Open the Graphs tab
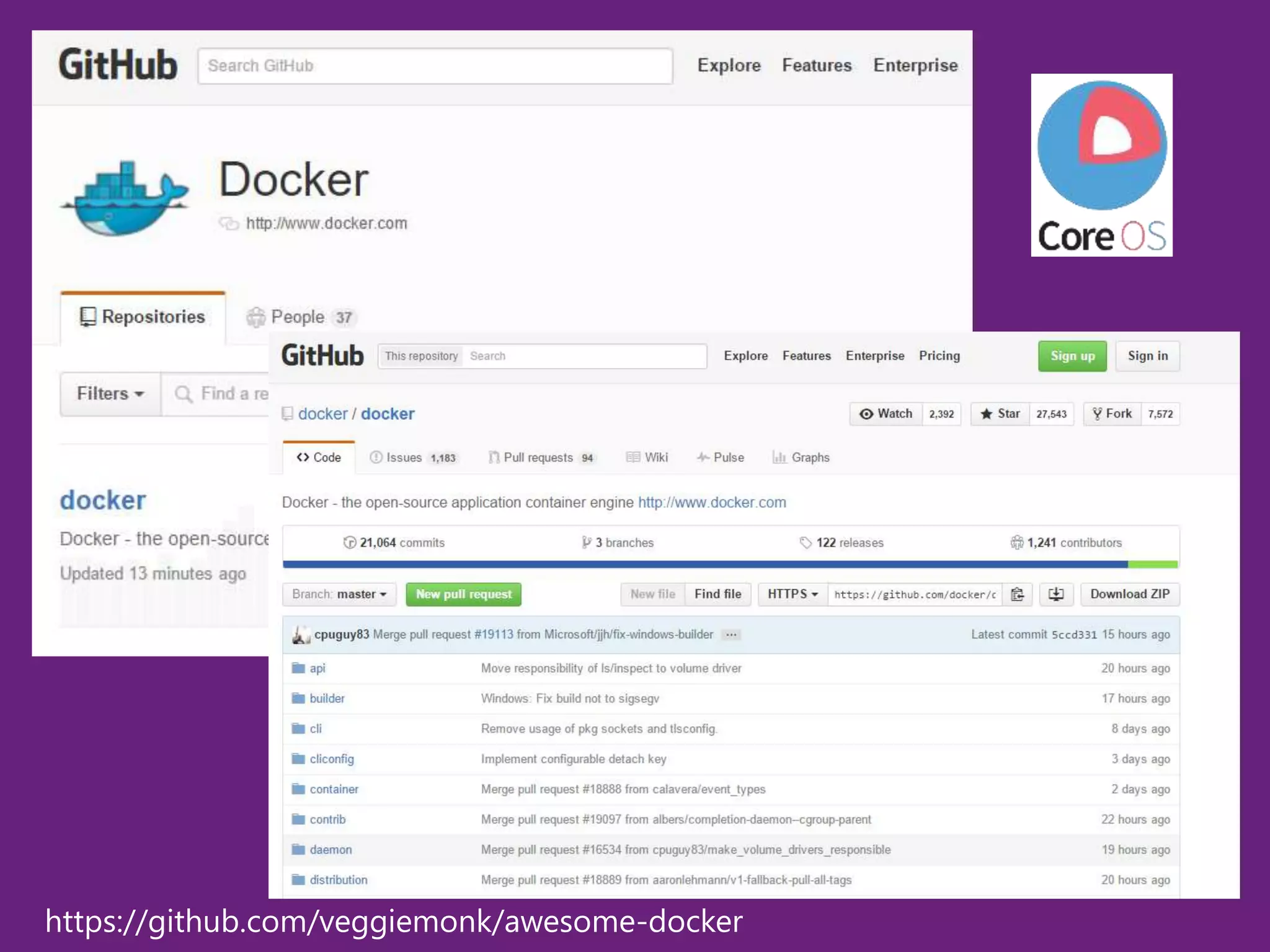Viewport: 1270px width, 952px height. pyautogui.click(x=801, y=457)
